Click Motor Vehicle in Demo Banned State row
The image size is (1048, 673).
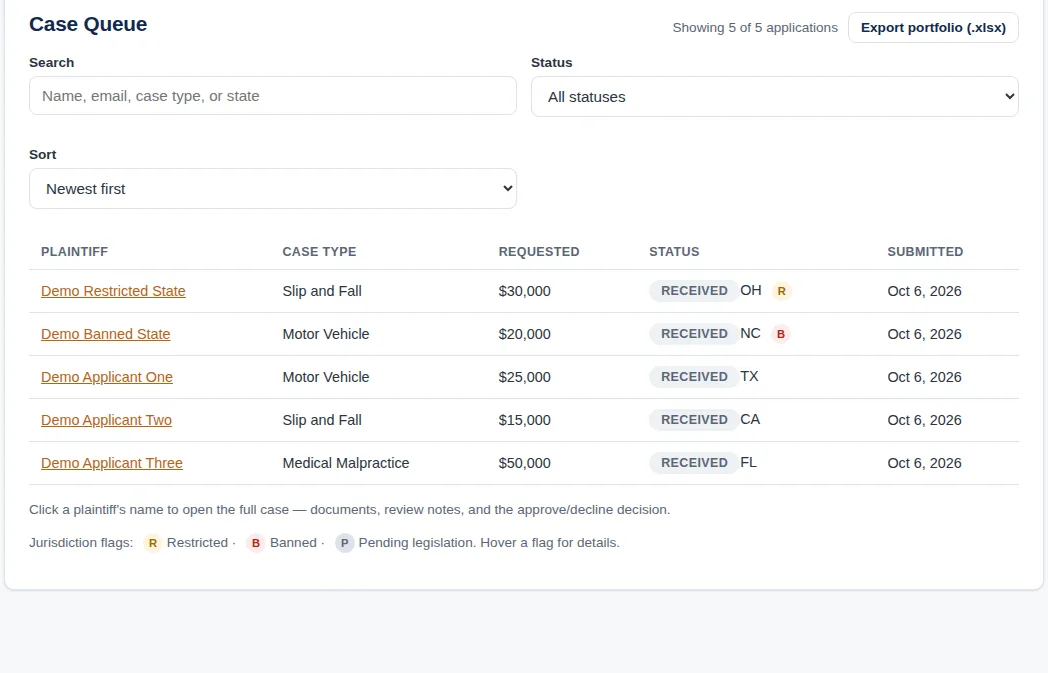325,334
